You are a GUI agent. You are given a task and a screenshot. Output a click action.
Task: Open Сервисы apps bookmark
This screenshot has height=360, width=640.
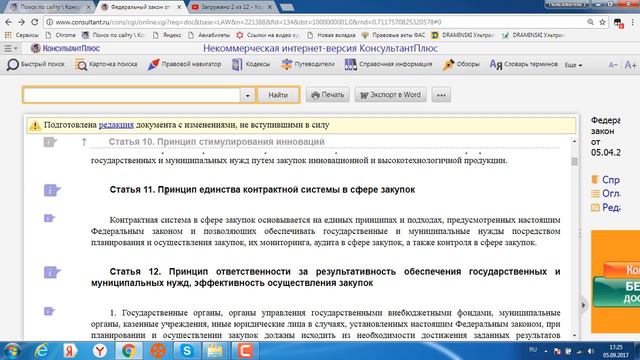pyautogui.click(x=22, y=35)
